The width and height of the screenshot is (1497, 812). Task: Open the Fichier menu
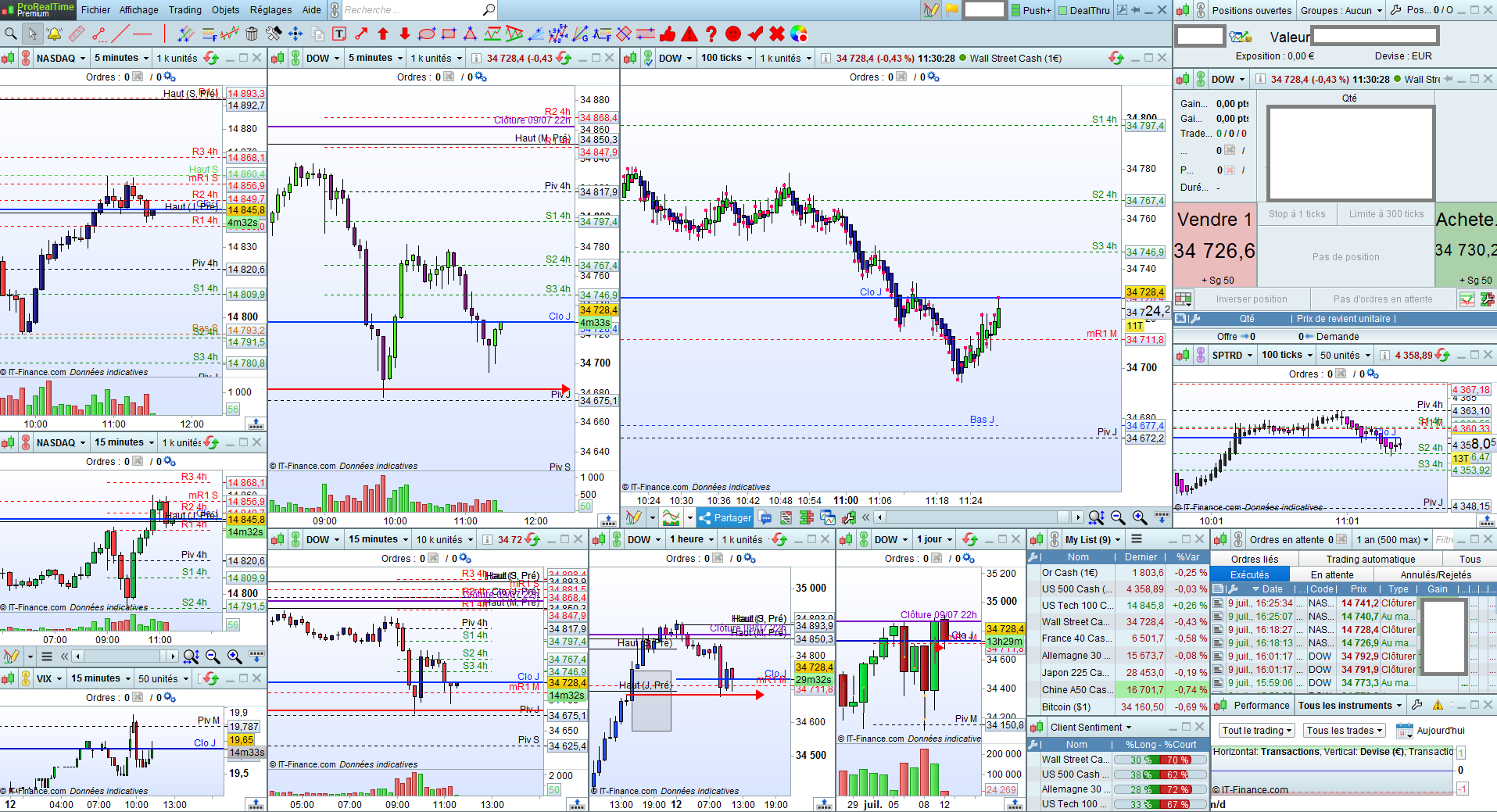(x=95, y=10)
